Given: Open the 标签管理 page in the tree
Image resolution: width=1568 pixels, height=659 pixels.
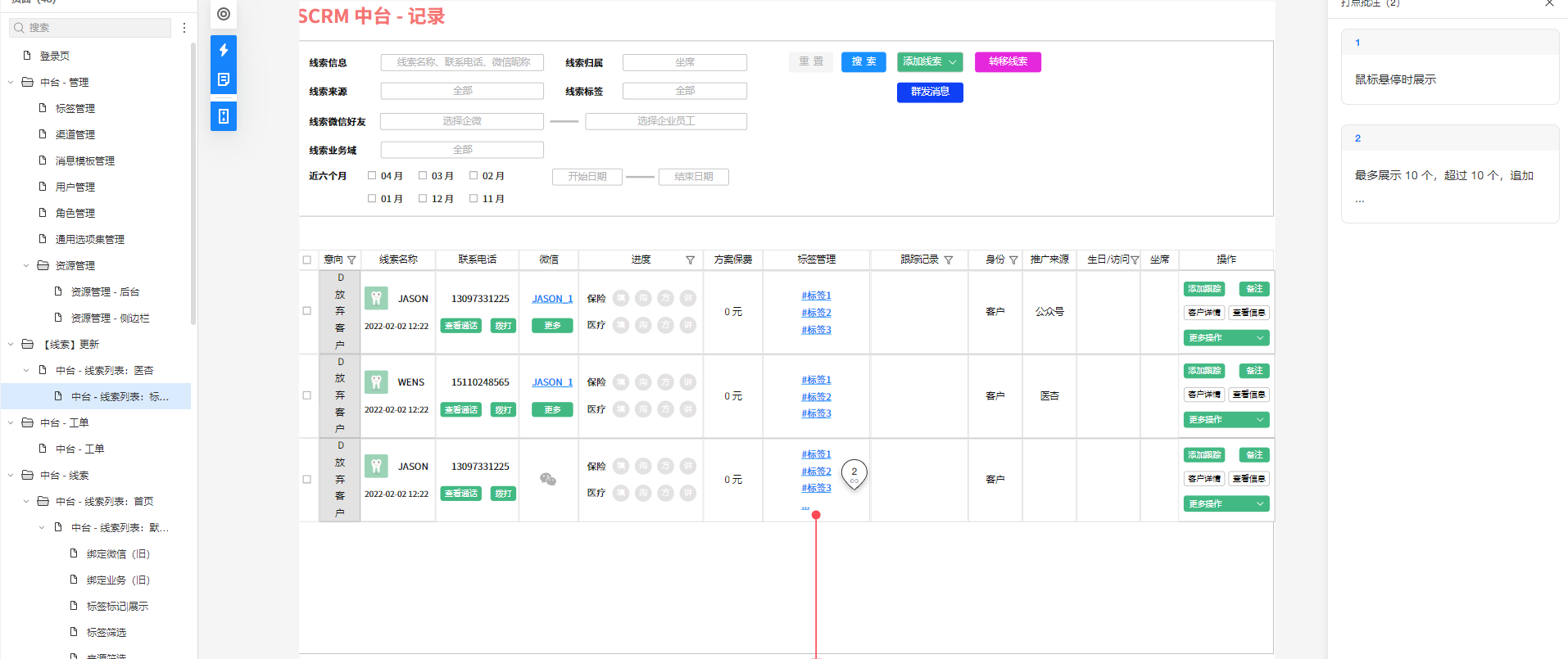Looking at the screenshot, I should [75, 108].
